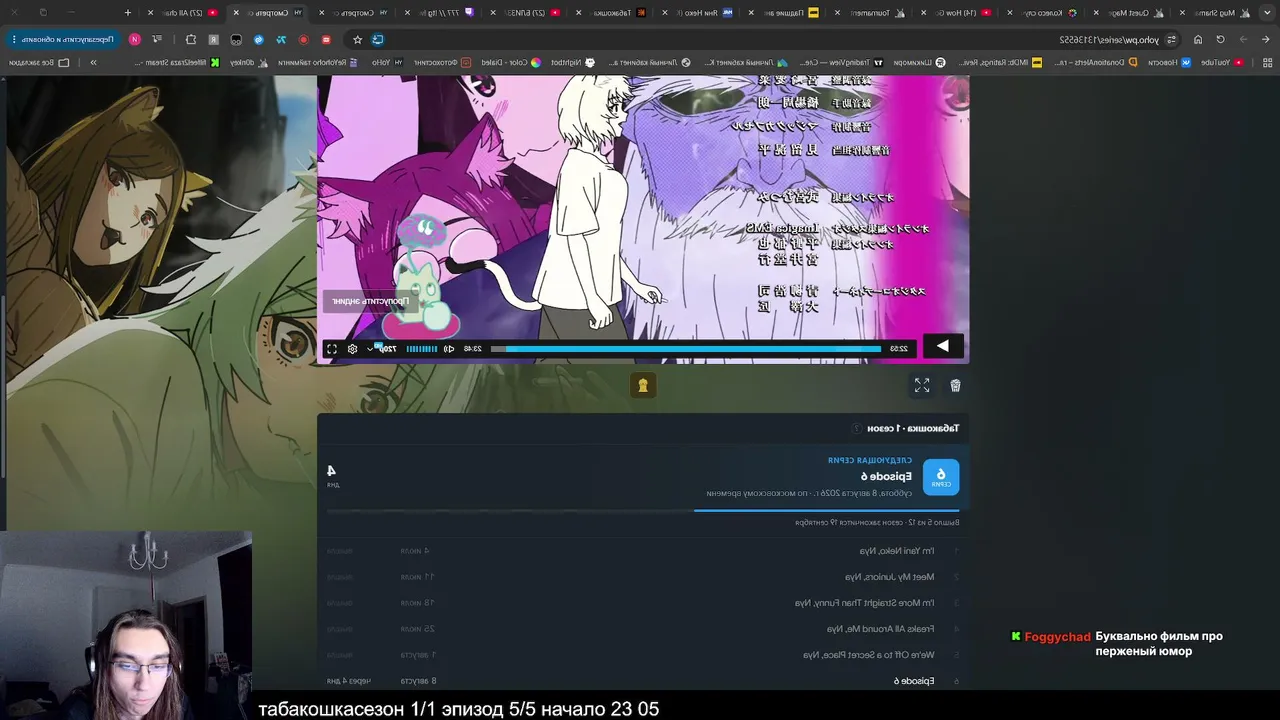Enter fullscreen from the player control bar
This screenshot has height=720, width=1280.
coord(332,349)
